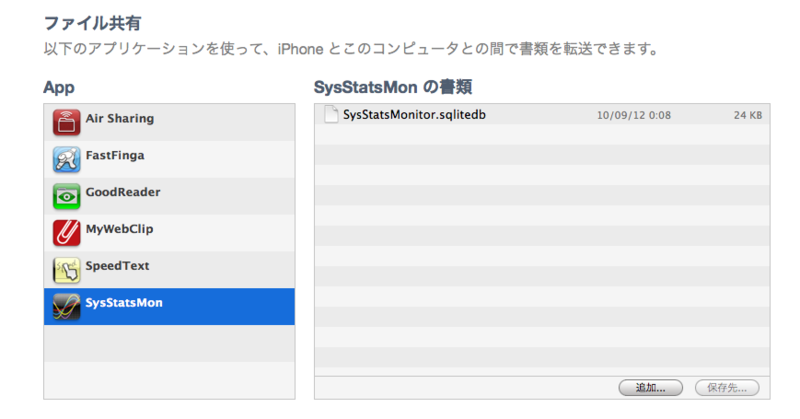This screenshot has height=419, width=800.
Task: Click the GoodReader app icon
Action: tap(67, 196)
